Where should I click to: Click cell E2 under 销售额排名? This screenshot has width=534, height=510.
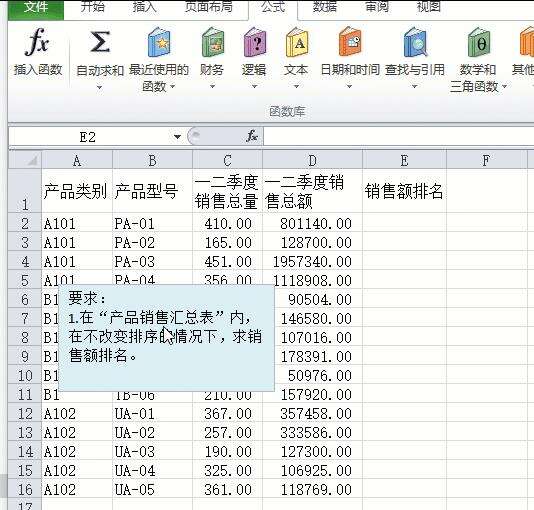tap(404, 224)
